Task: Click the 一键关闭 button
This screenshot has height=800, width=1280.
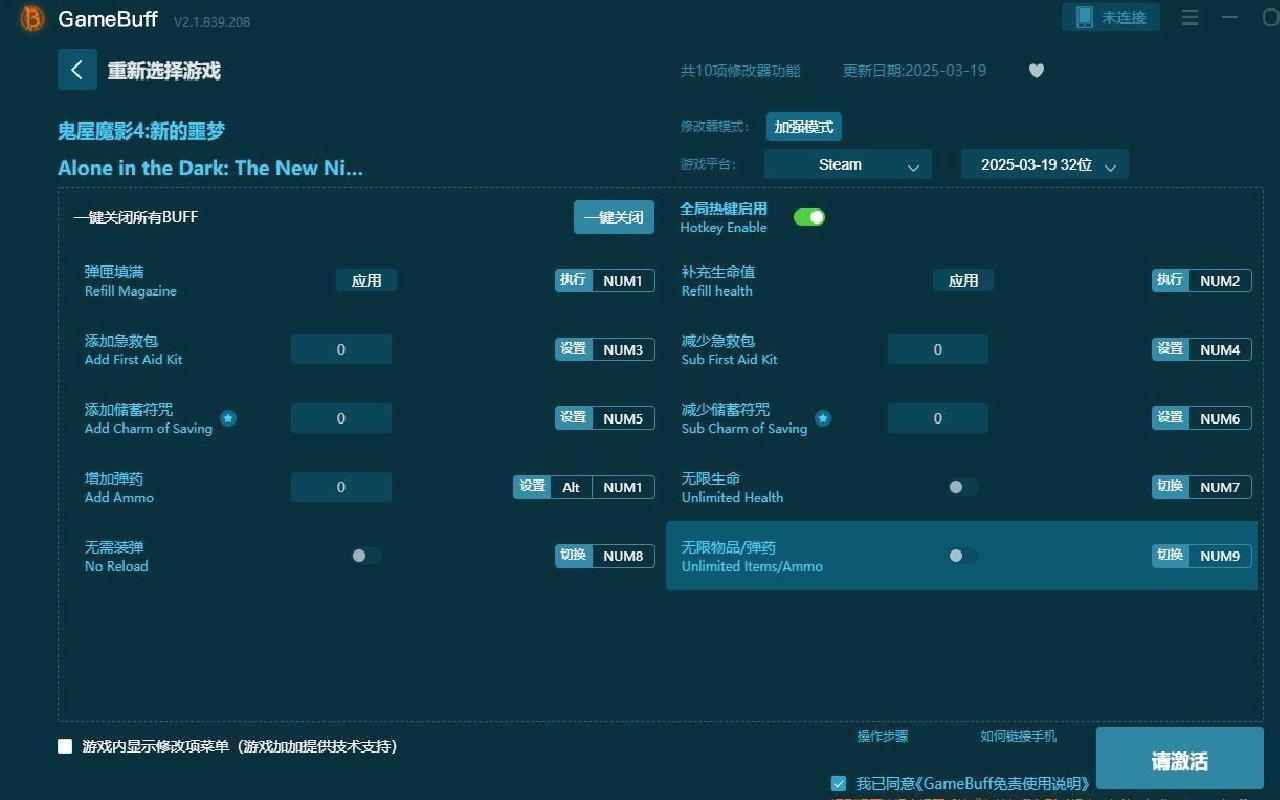Action: (x=614, y=217)
